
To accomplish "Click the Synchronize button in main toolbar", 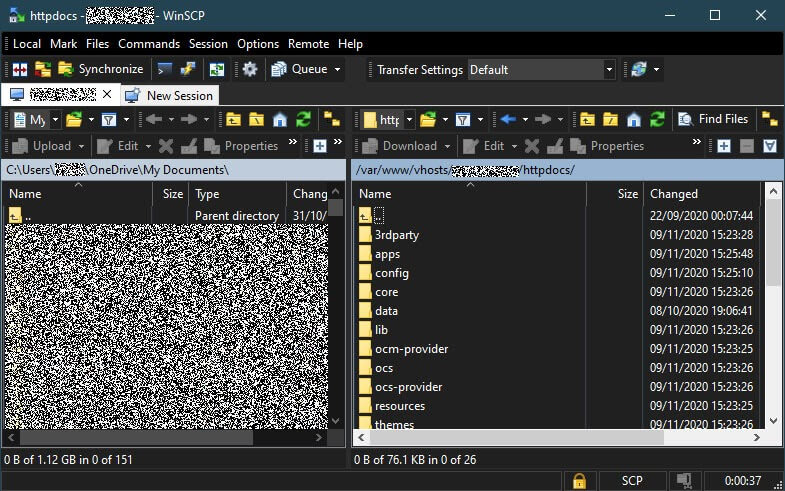I will point(101,69).
